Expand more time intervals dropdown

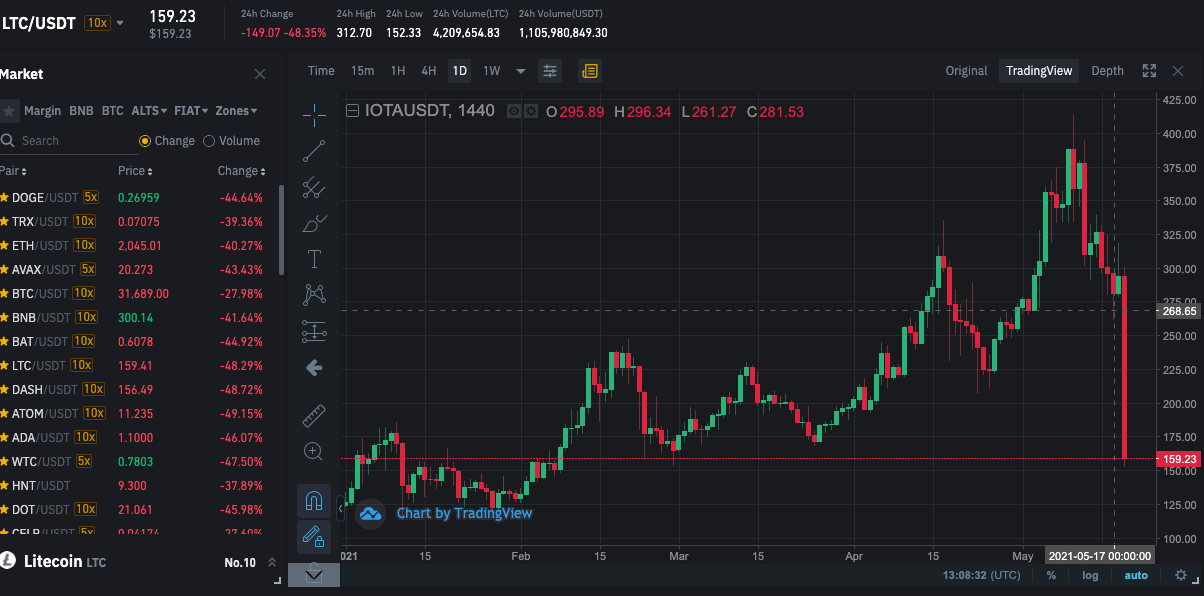tap(521, 71)
